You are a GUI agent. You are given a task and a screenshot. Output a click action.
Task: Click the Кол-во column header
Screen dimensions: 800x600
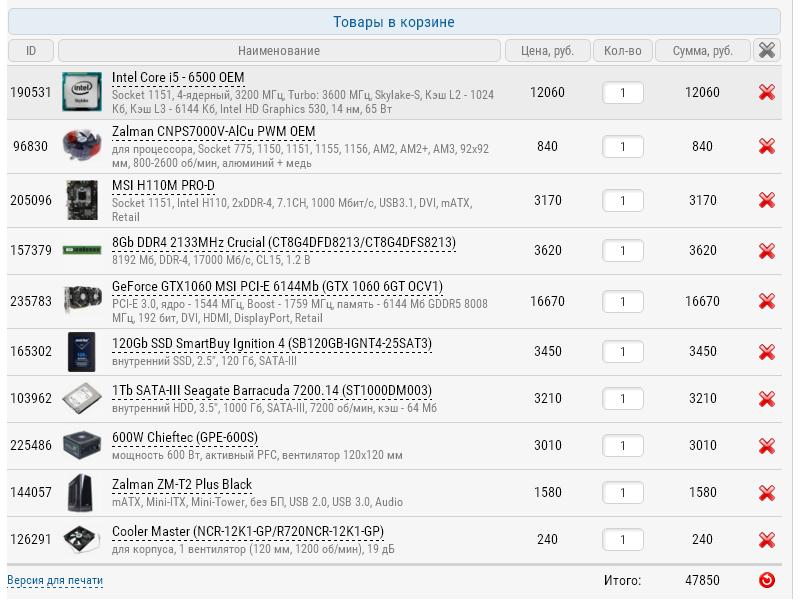coord(622,51)
